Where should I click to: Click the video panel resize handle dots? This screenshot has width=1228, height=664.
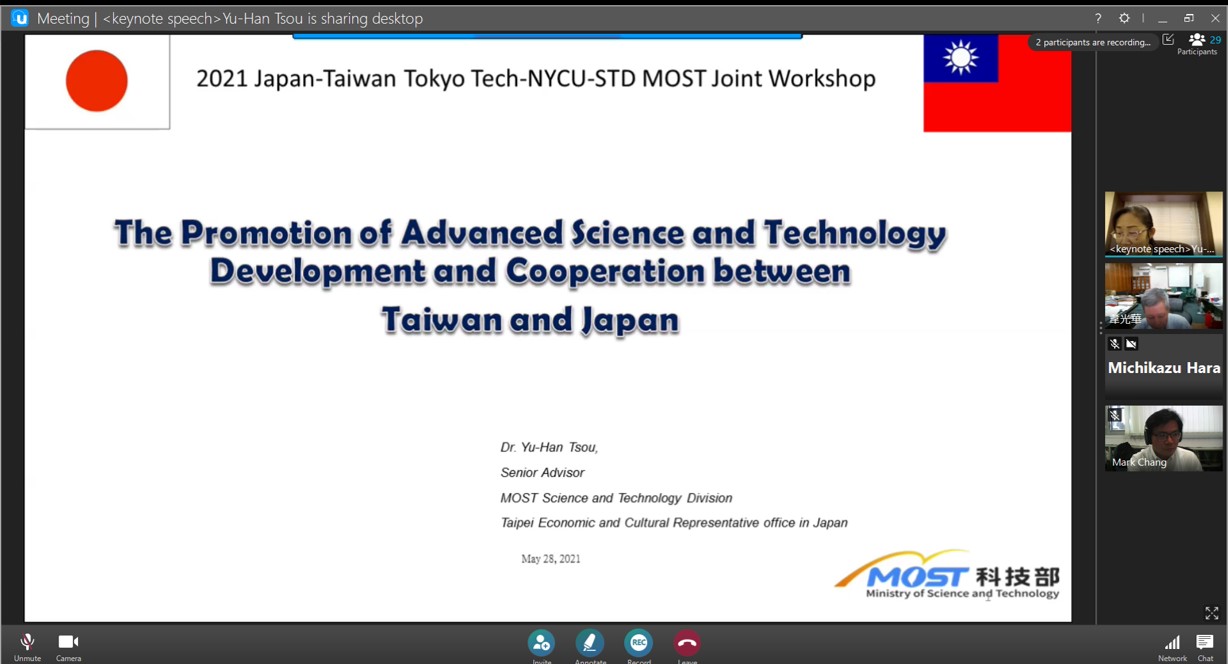pyautogui.click(x=1100, y=328)
